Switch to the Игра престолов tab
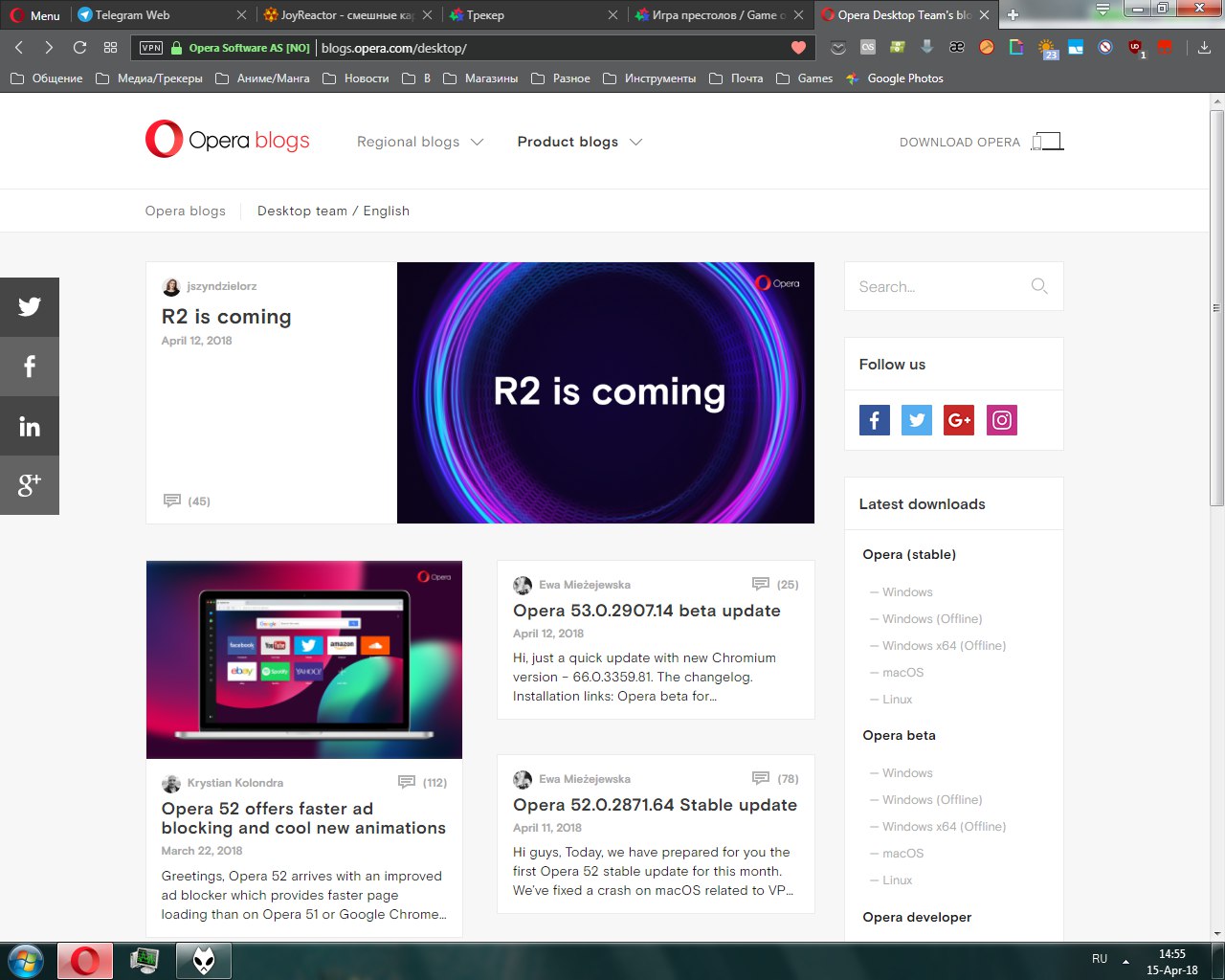 pyautogui.click(x=720, y=15)
